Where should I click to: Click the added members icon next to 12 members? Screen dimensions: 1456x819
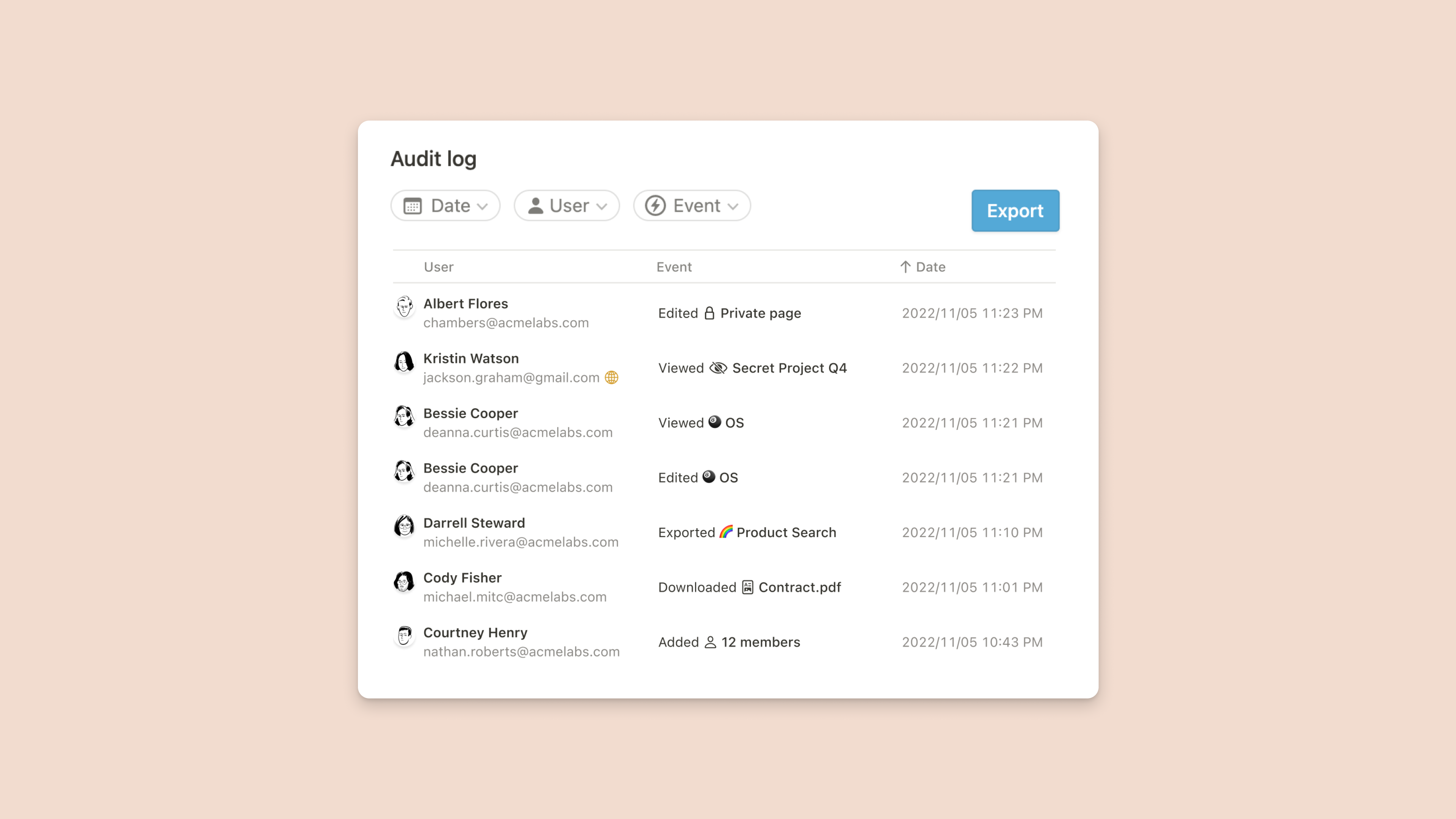point(710,641)
